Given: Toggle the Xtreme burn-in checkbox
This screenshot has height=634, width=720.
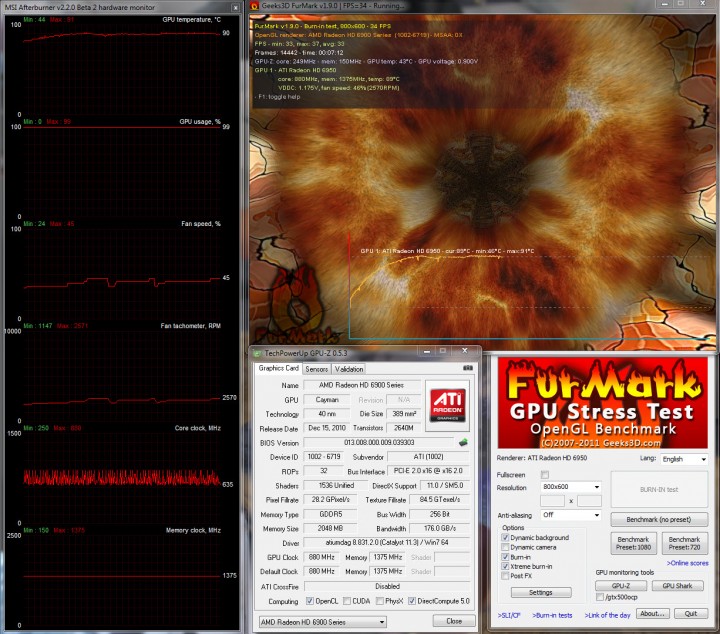Looking at the screenshot, I should coord(505,567).
